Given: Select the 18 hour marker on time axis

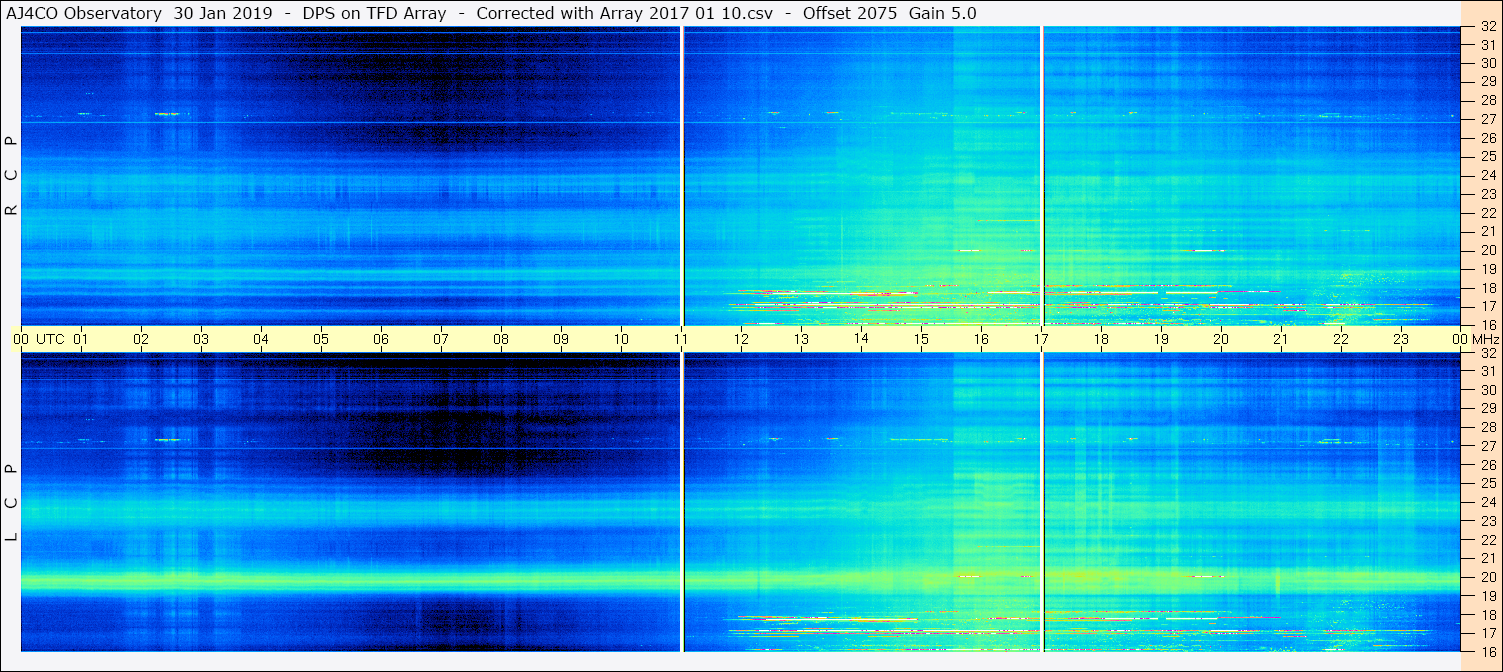Looking at the screenshot, I should pyautogui.click(x=1101, y=339).
